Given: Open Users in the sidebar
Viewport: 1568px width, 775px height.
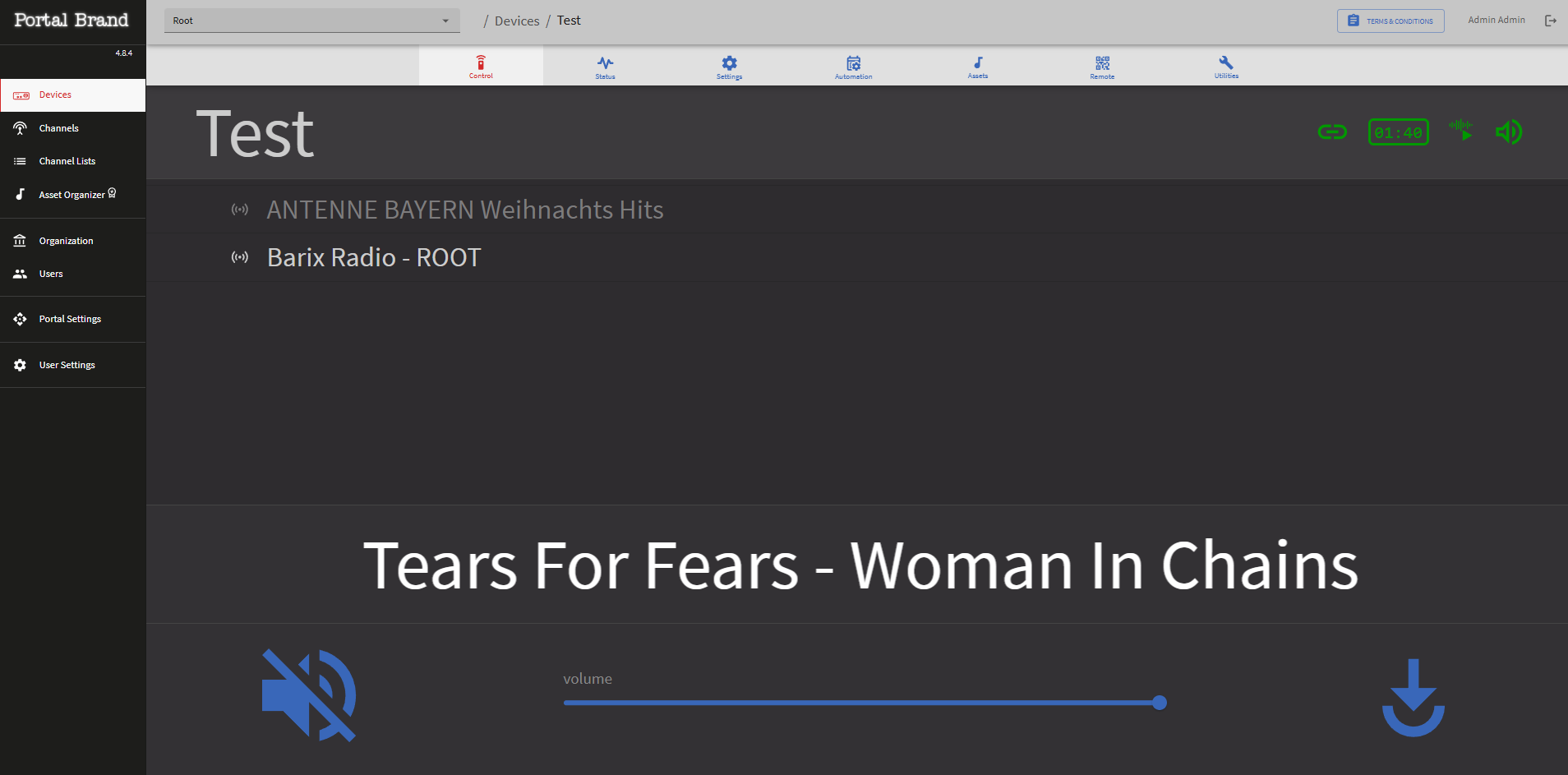Looking at the screenshot, I should click(x=73, y=274).
